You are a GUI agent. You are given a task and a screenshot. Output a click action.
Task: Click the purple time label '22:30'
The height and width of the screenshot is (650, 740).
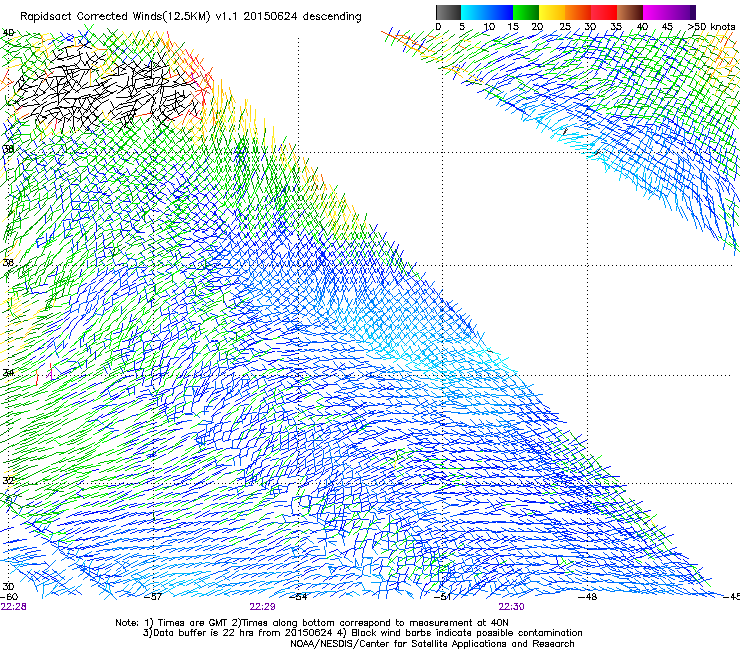[512, 607]
